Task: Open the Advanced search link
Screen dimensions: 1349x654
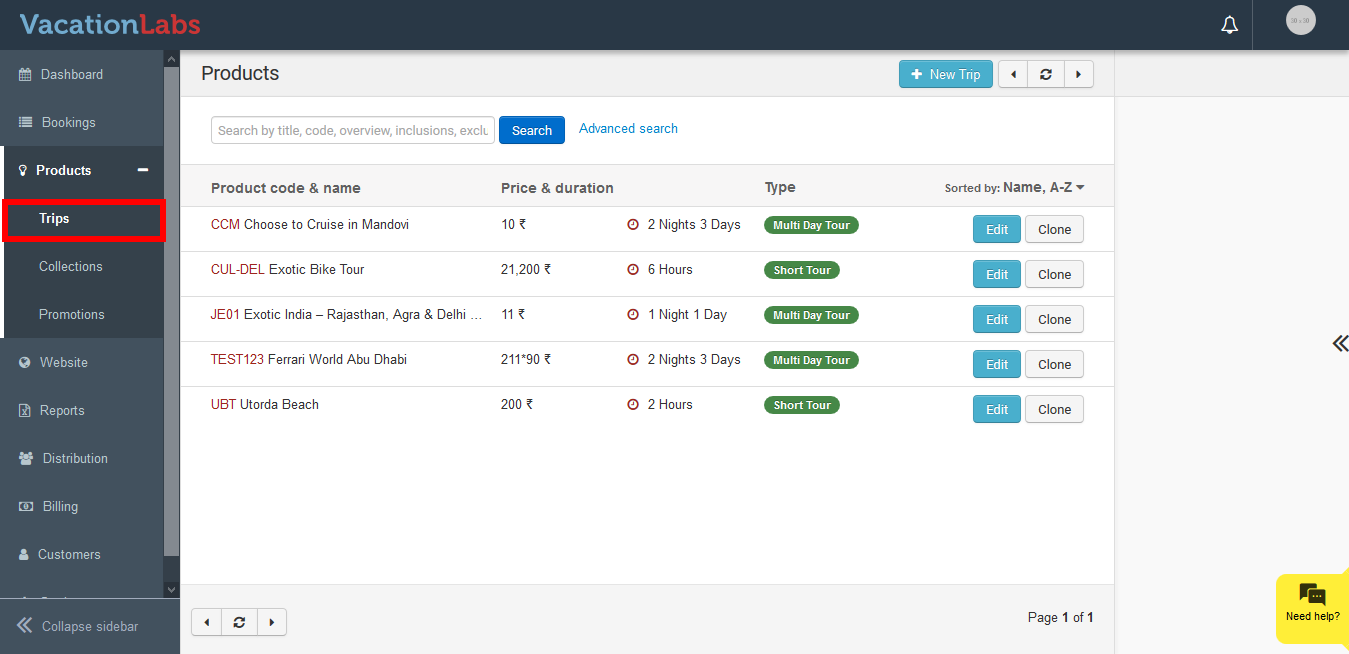Action: [x=628, y=128]
